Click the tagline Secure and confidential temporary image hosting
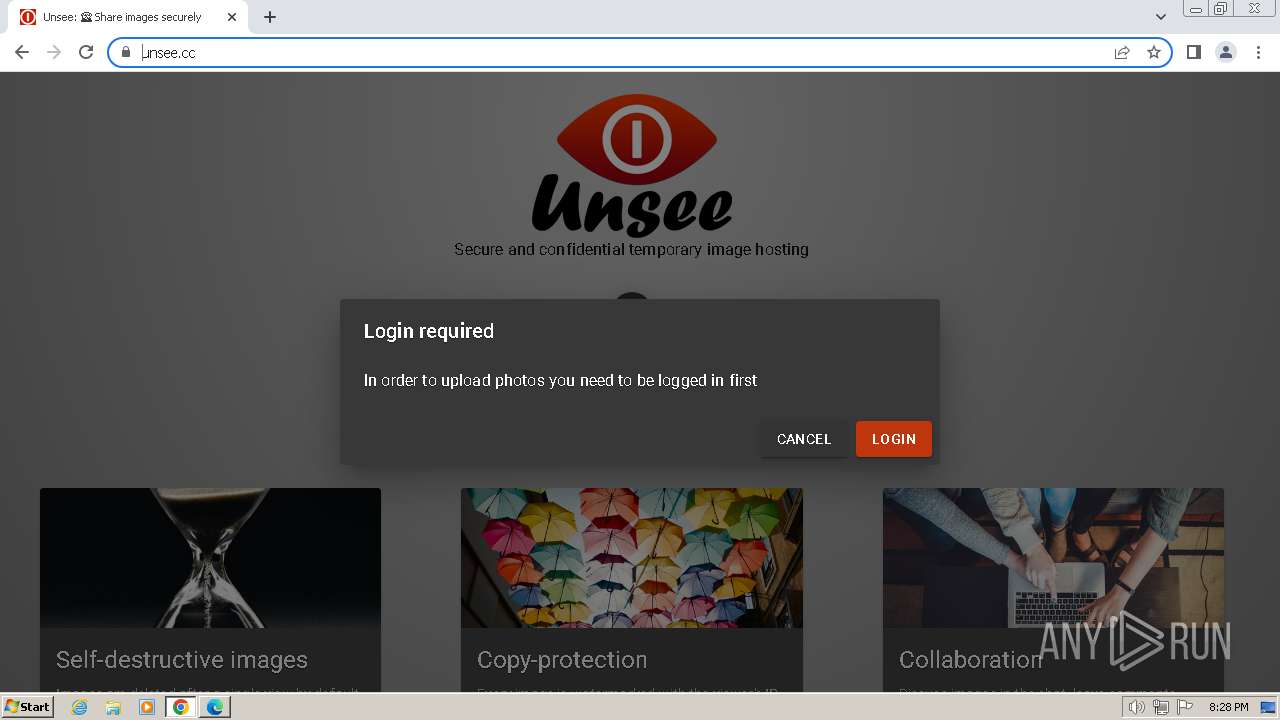The width and height of the screenshot is (1280, 720). point(631,249)
